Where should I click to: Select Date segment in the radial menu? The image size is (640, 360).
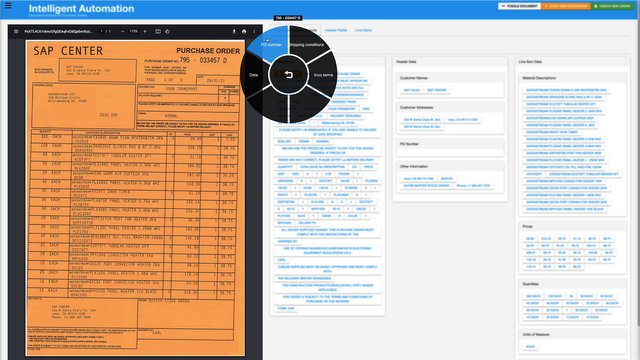(253, 75)
